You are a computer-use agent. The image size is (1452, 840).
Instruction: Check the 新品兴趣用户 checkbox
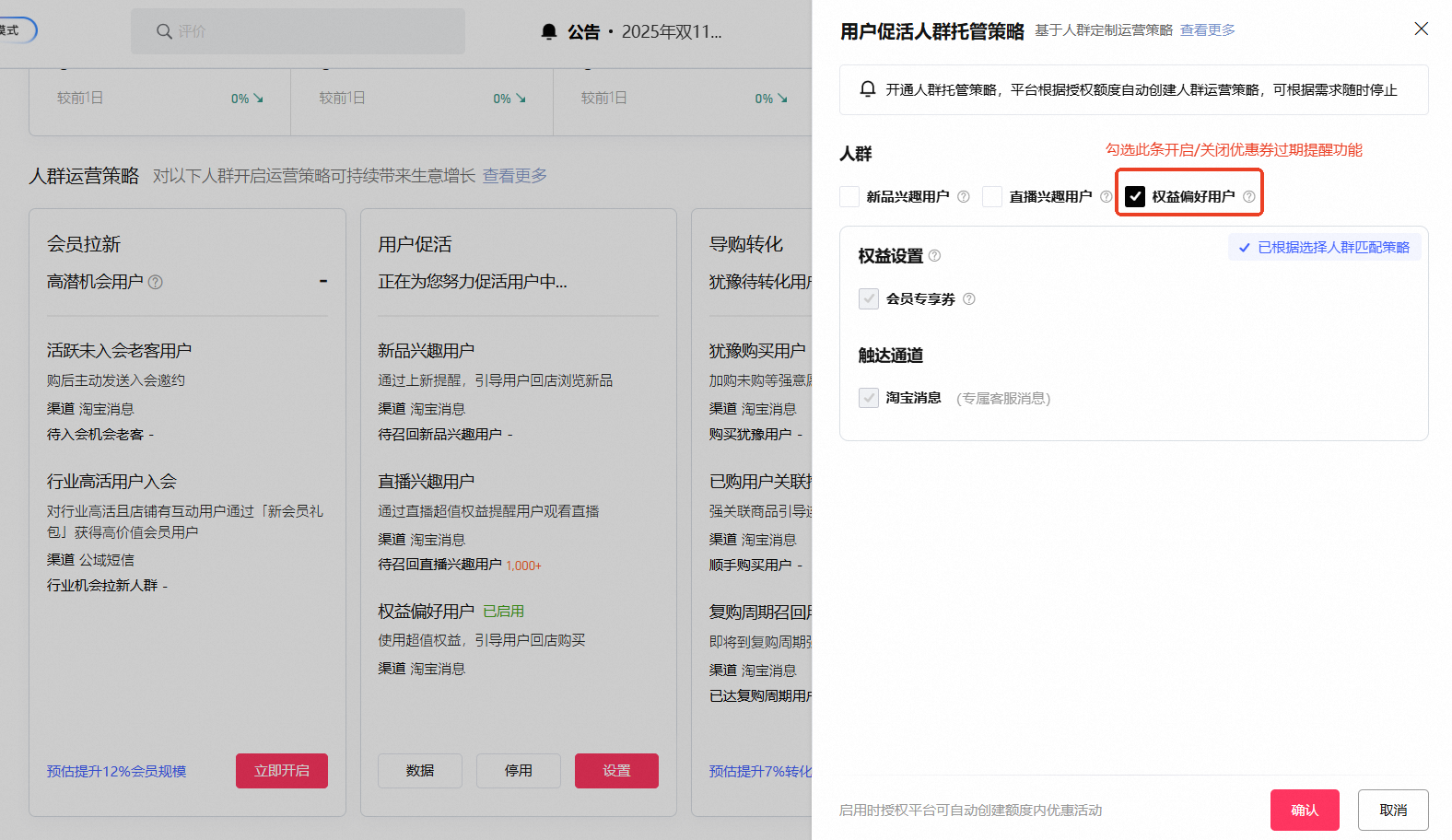pos(849,196)
